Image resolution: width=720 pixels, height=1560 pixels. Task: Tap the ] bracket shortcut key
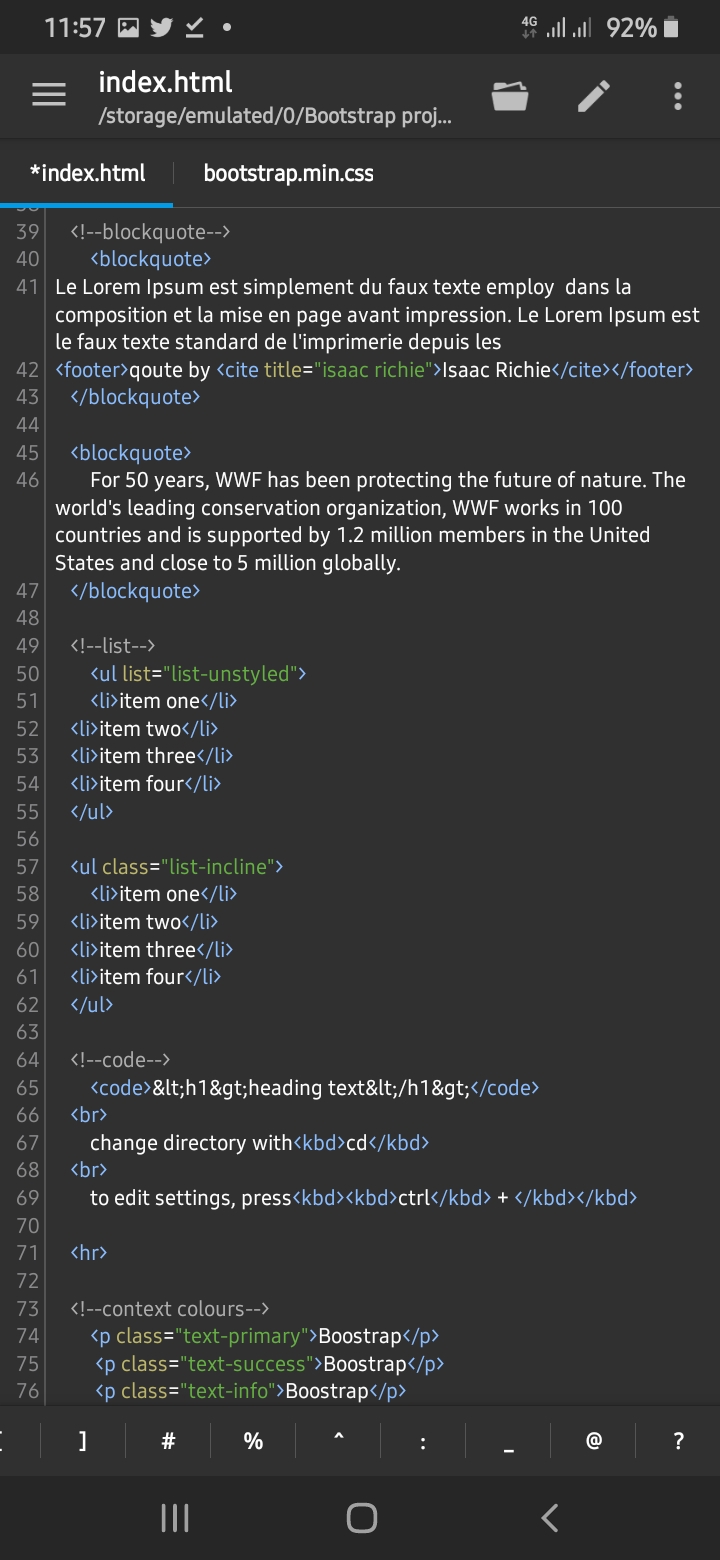[x=83, y=1441]
